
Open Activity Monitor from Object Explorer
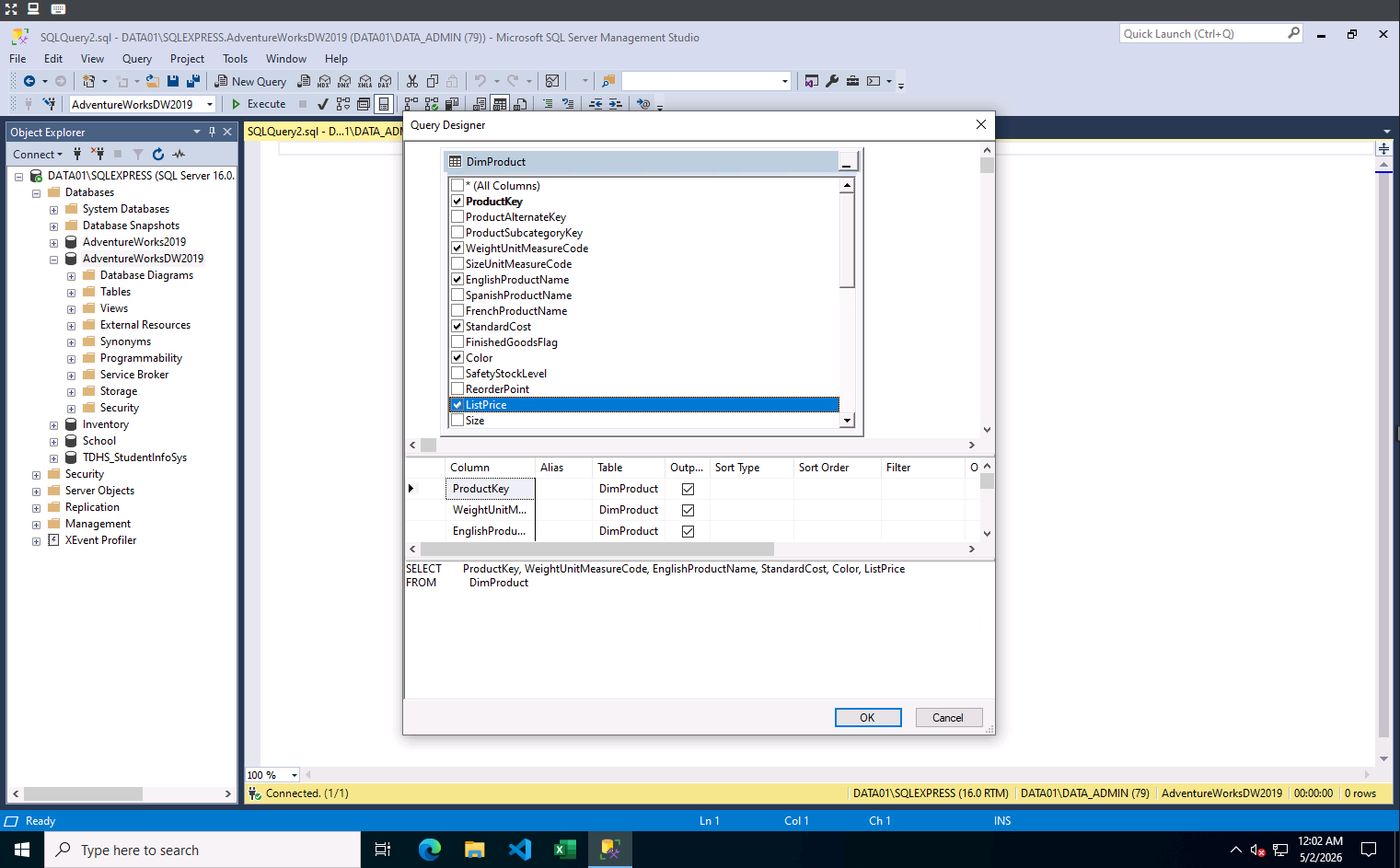click(179, 155)
